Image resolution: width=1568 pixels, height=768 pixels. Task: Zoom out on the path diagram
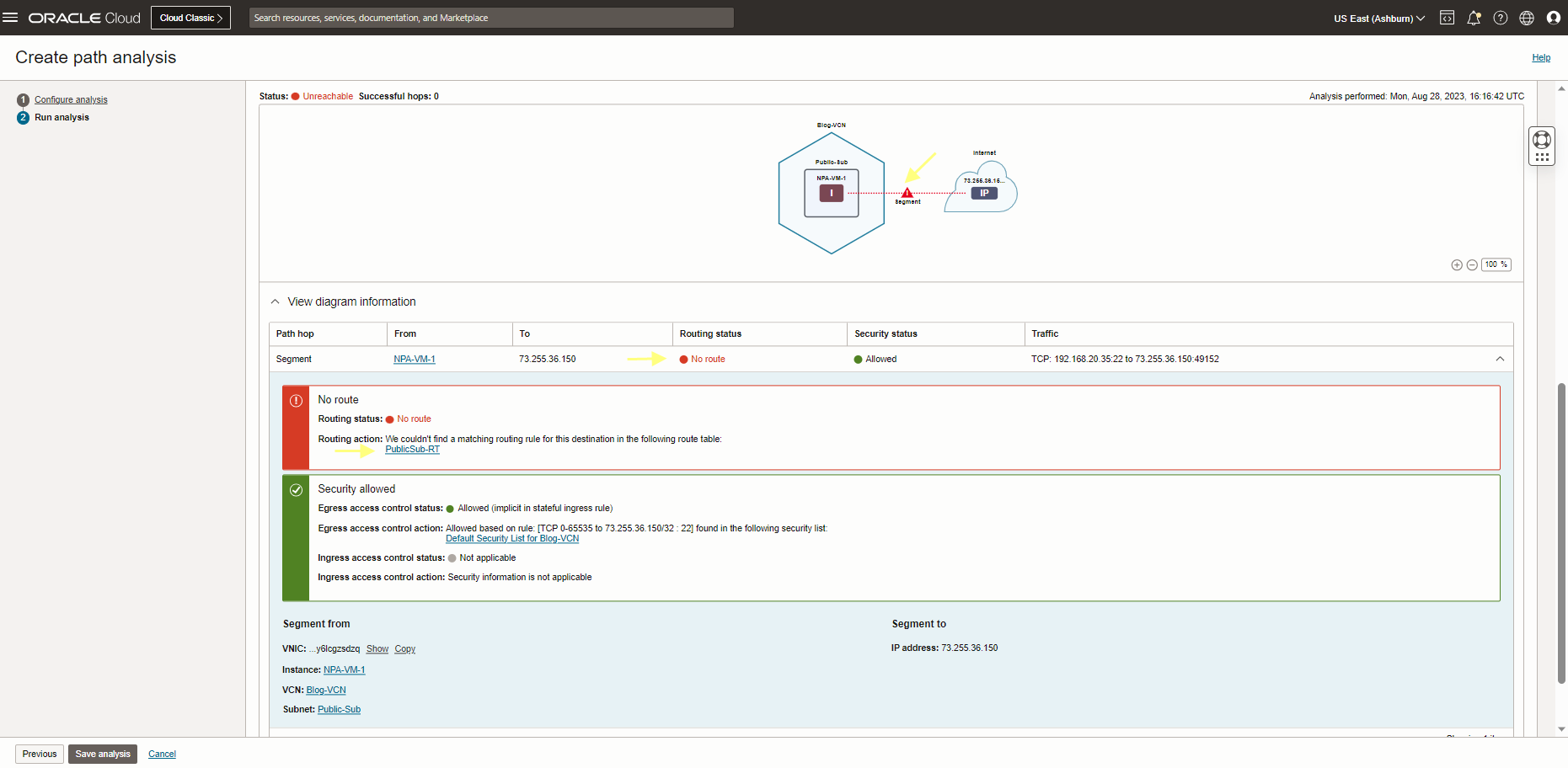tap(1472, 265)
